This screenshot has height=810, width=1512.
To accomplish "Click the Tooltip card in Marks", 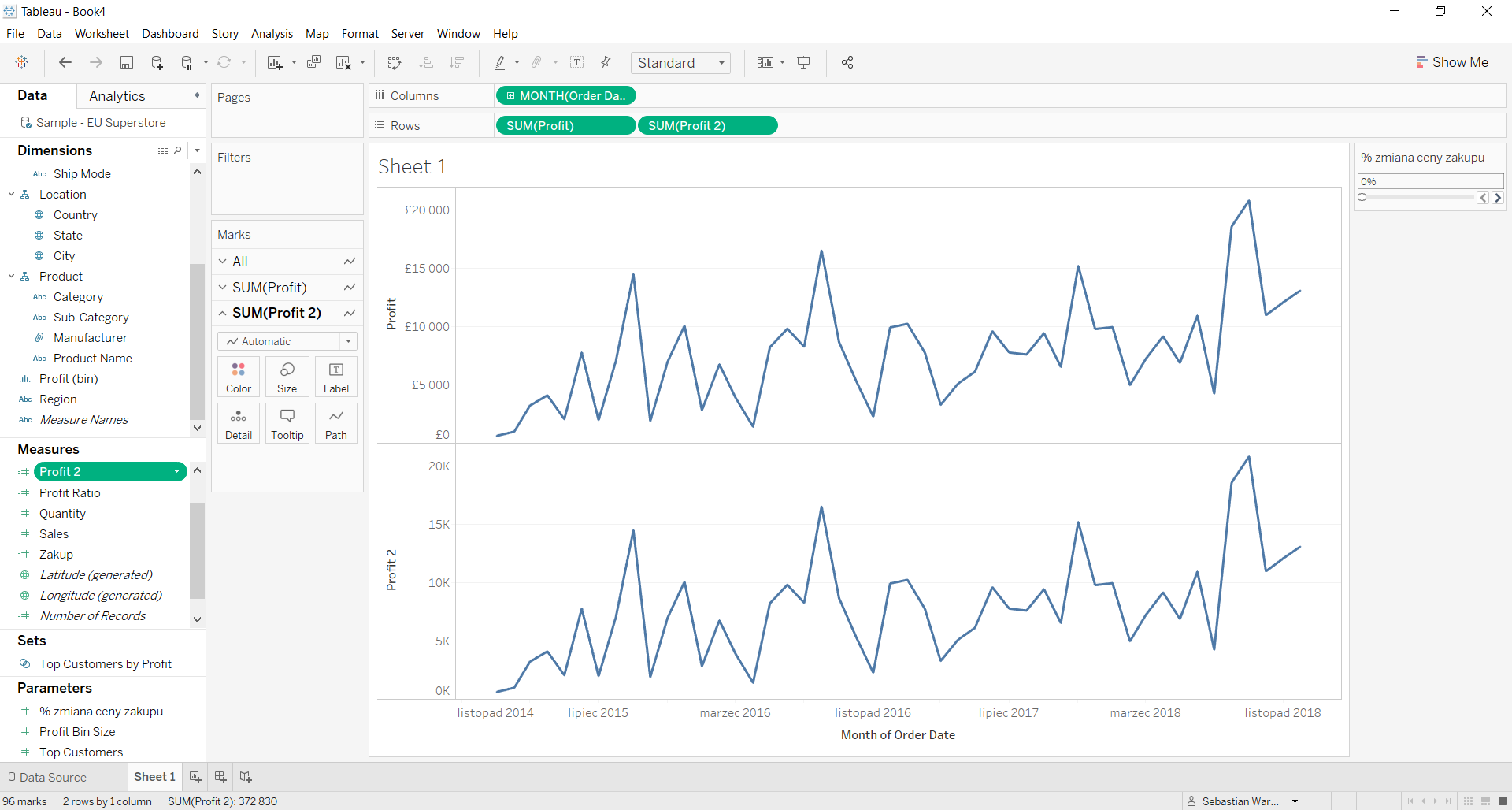I will coord(287,423).
